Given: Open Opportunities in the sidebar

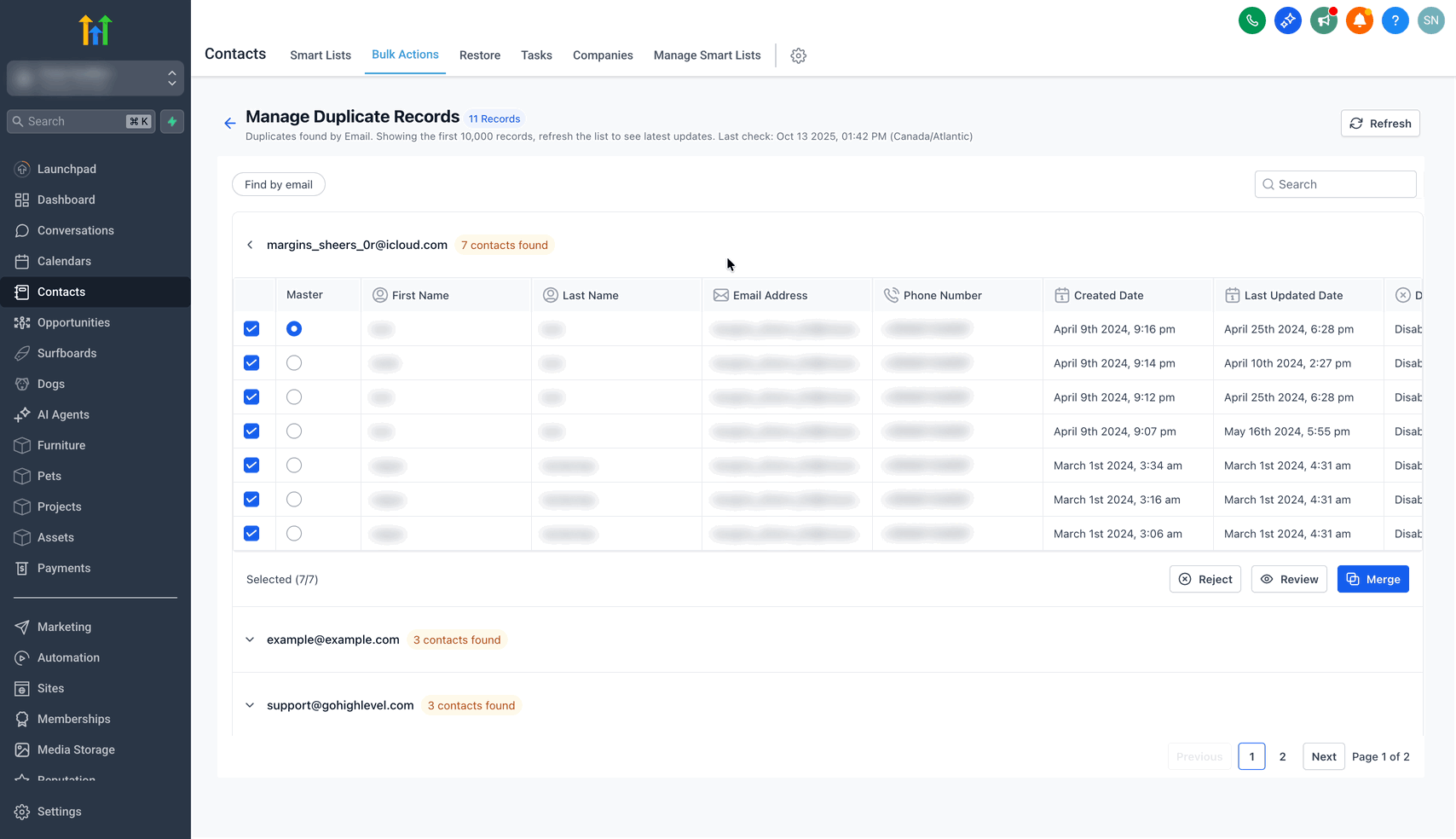Looking at the screenshot, I should (73, 322).
